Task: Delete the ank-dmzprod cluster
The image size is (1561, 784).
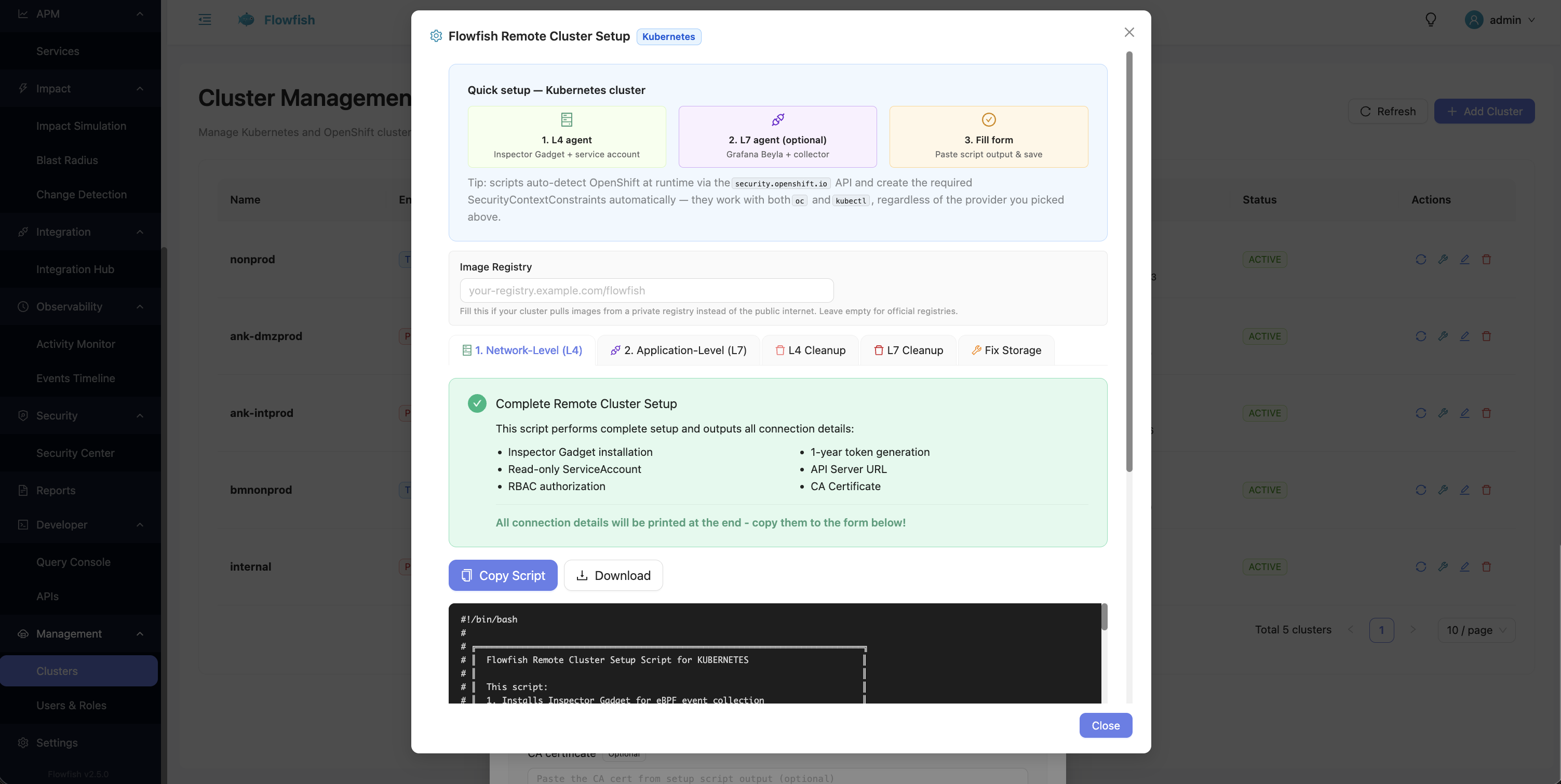Action: pyautogui.click(x=1486, y=336)
